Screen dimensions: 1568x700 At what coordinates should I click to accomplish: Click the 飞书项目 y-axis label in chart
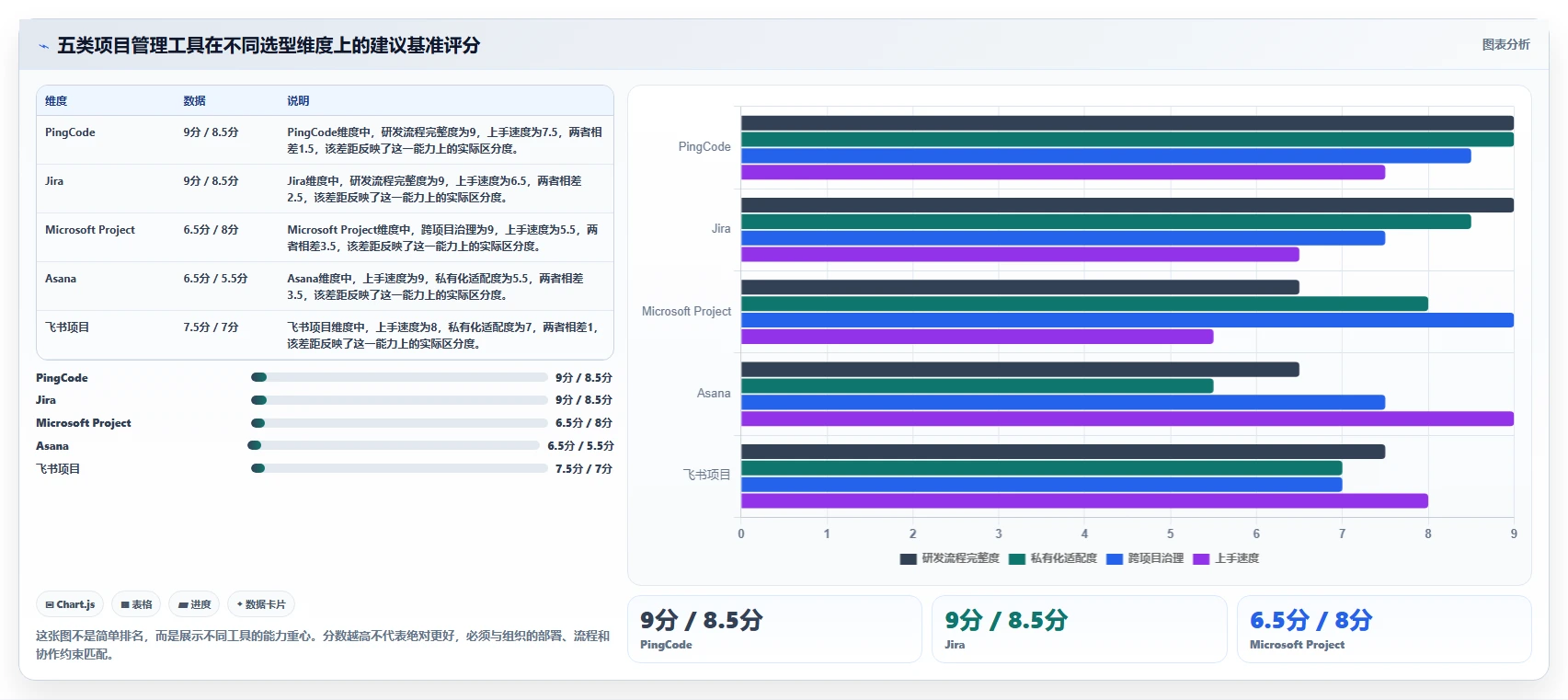[706, 476]
